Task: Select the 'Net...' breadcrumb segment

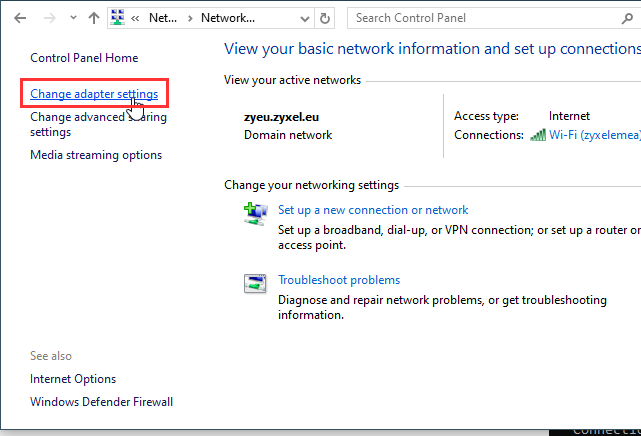Action: tap(162, 18)
